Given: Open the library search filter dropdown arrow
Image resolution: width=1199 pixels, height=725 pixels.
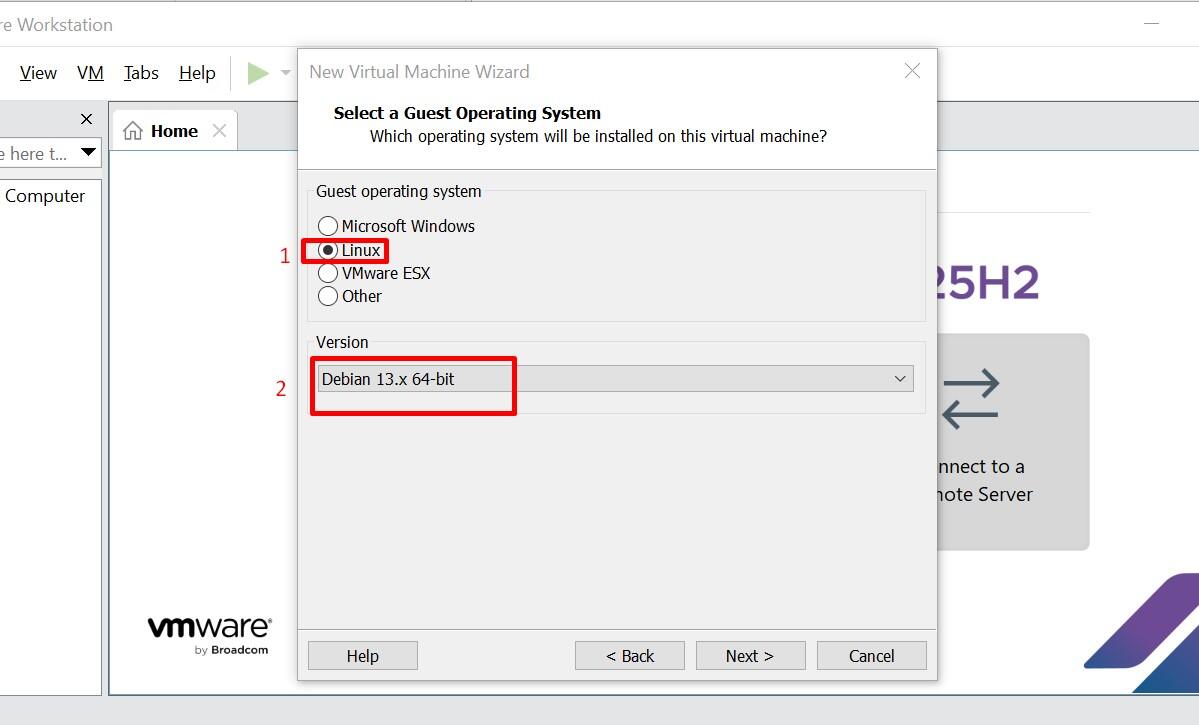Looking at the screenshot, I should [x=88, y=153].
